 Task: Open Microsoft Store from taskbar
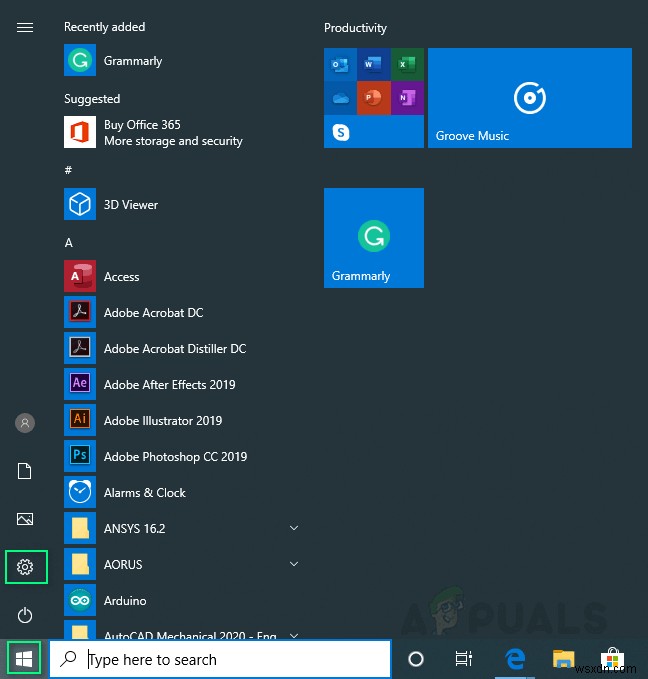(612, 659)
